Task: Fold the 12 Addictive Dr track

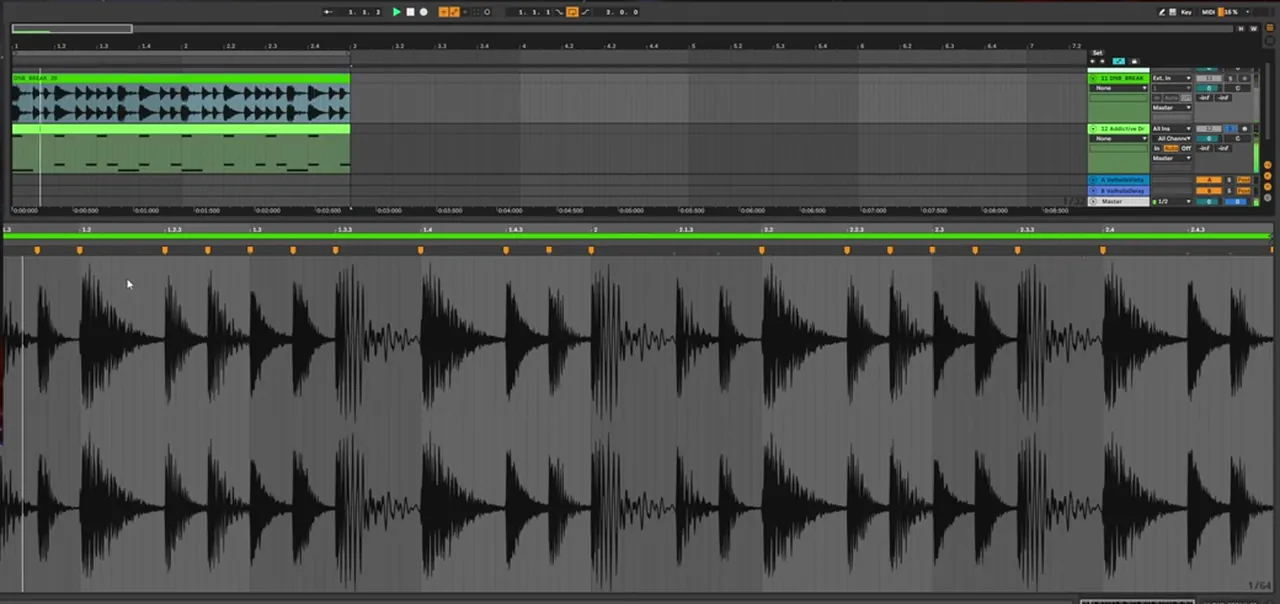Action: point(1093,129)
